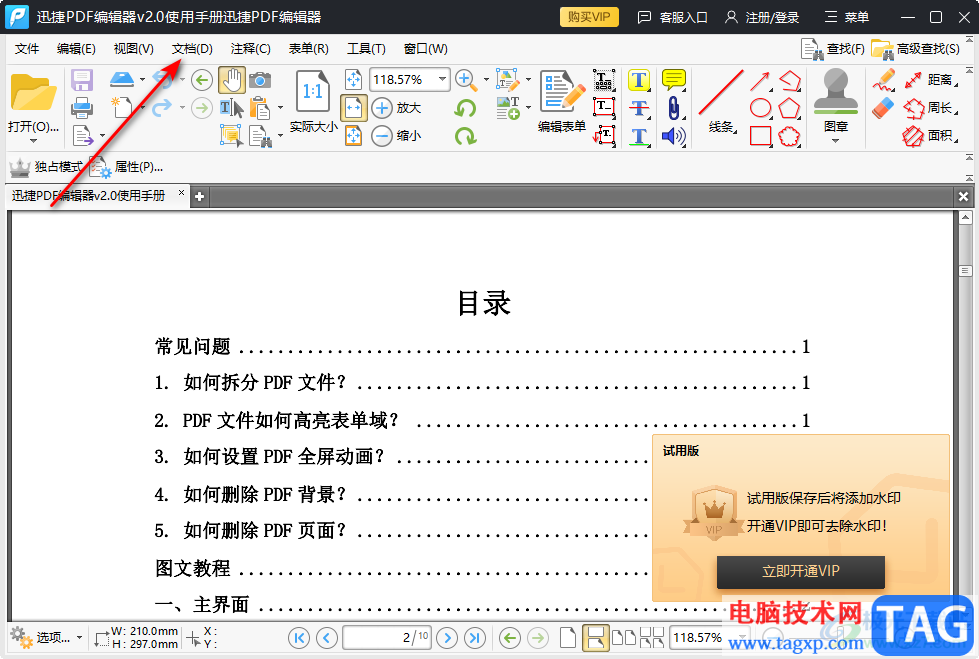Open the File (文件) menu
979x659 pixels.
27,49
